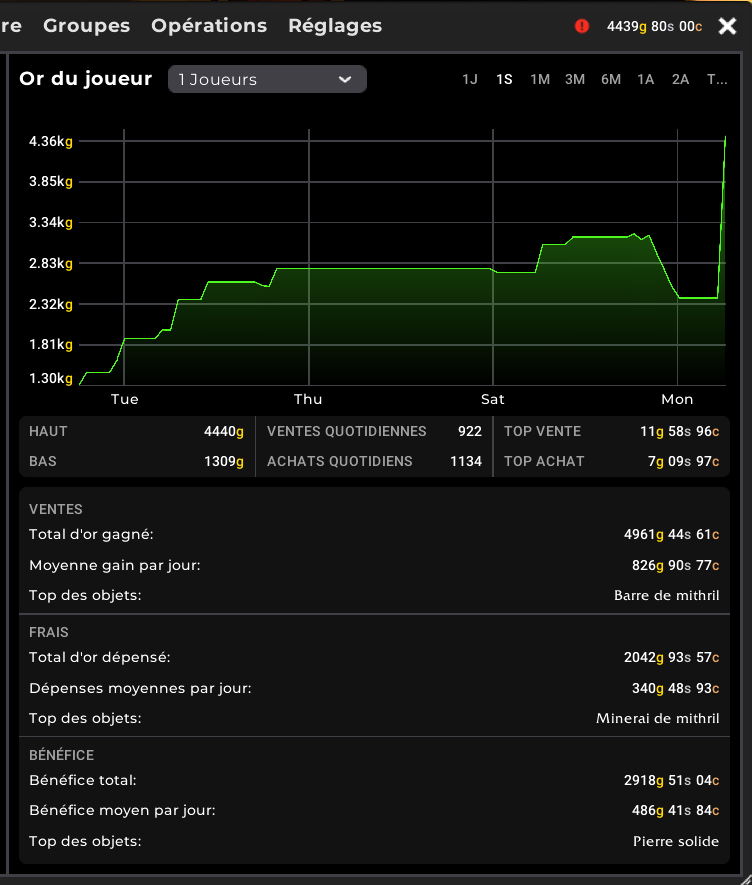Click the Thu axis label on the chart
752x885 pixels.
[x=308, y=400]
